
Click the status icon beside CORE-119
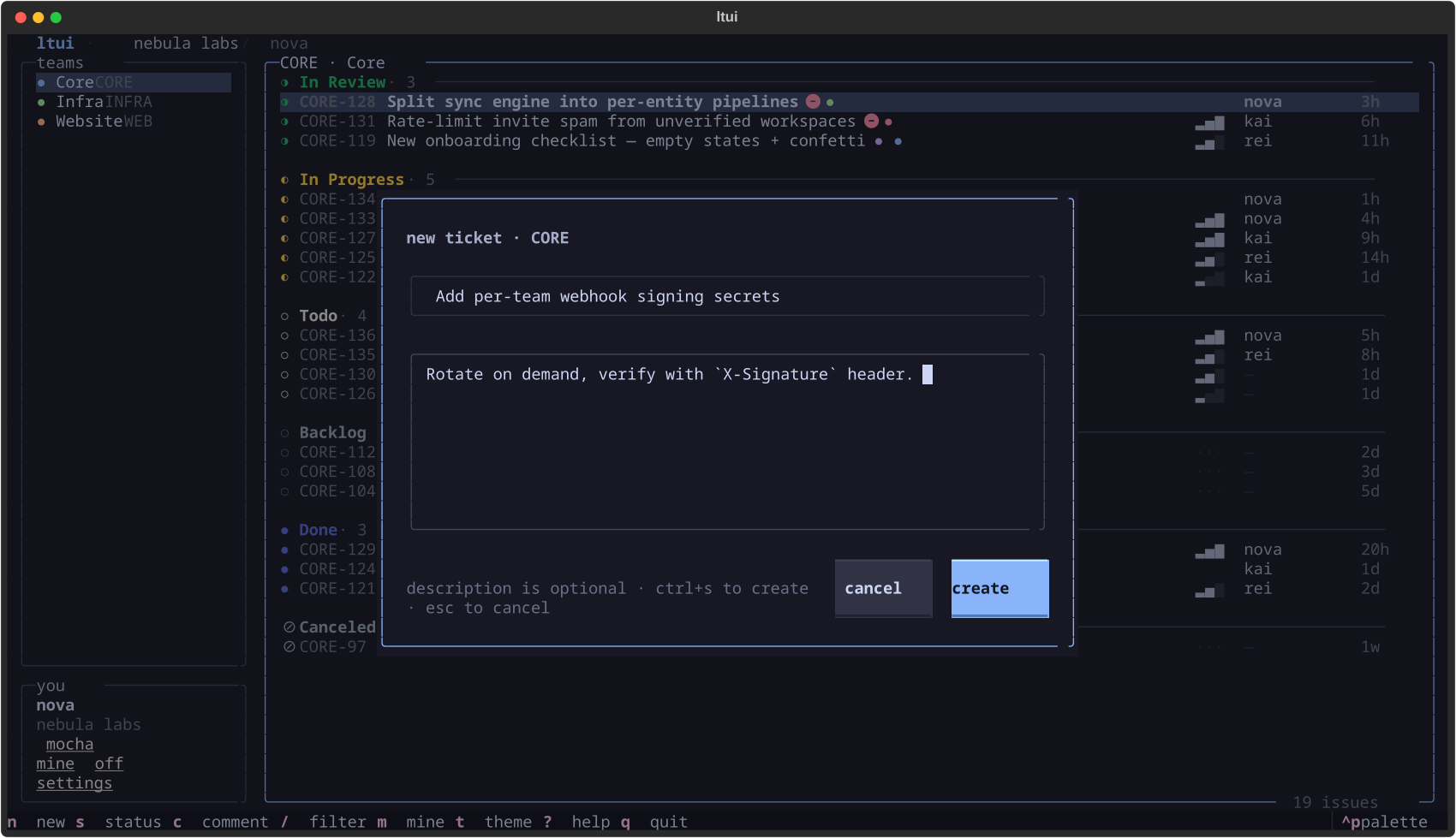point(284,141)
